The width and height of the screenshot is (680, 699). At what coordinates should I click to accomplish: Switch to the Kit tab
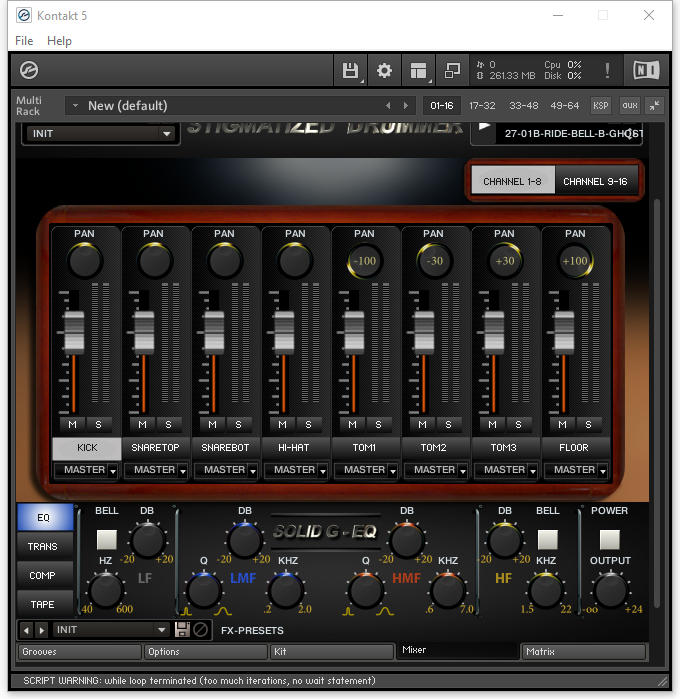pos(332,651)
